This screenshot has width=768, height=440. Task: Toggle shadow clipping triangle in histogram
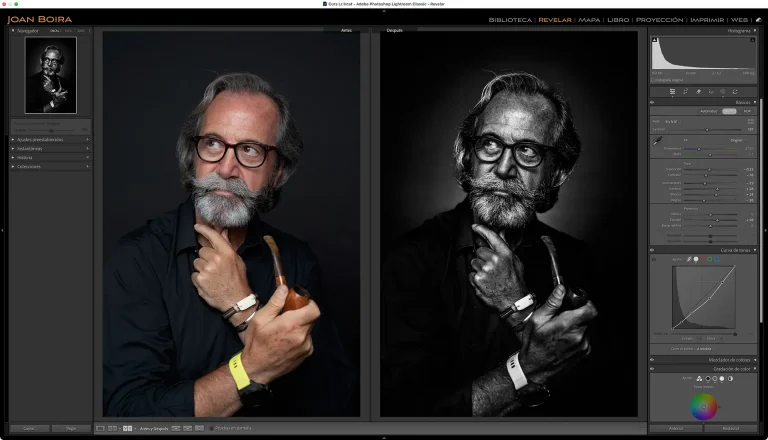(655, 40)
